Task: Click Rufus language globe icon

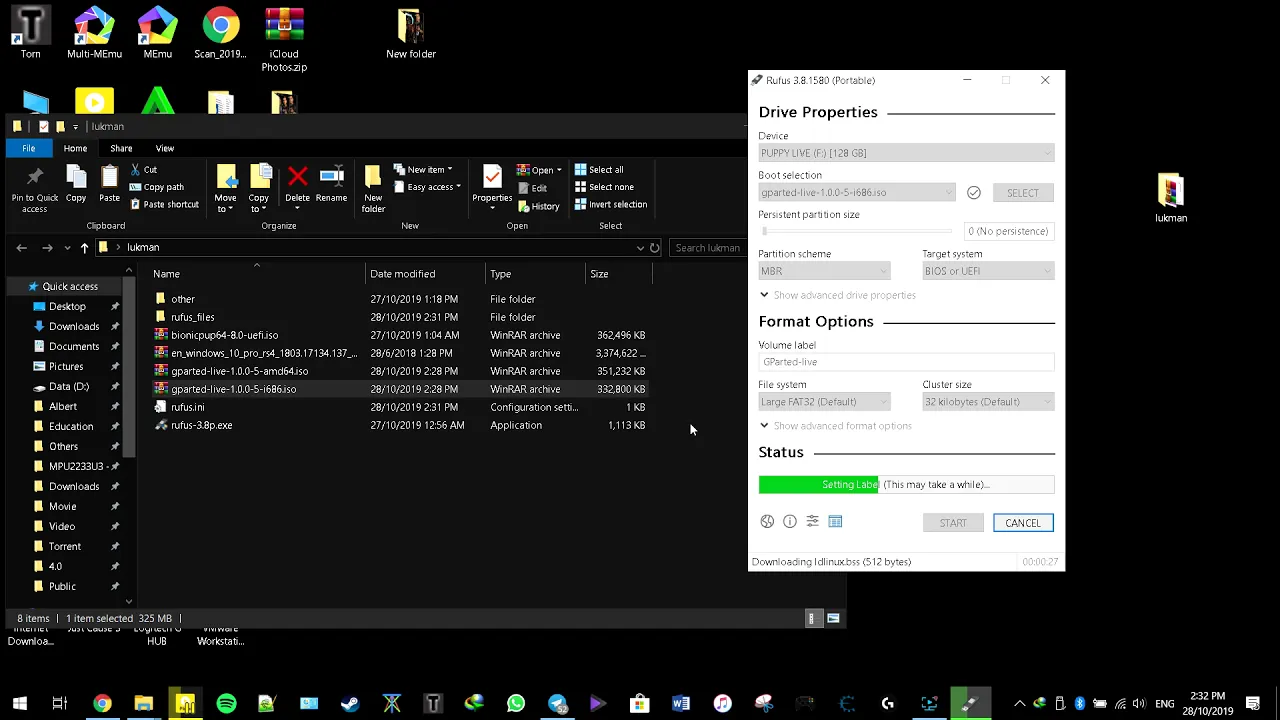Action: [x=767, y=522]
